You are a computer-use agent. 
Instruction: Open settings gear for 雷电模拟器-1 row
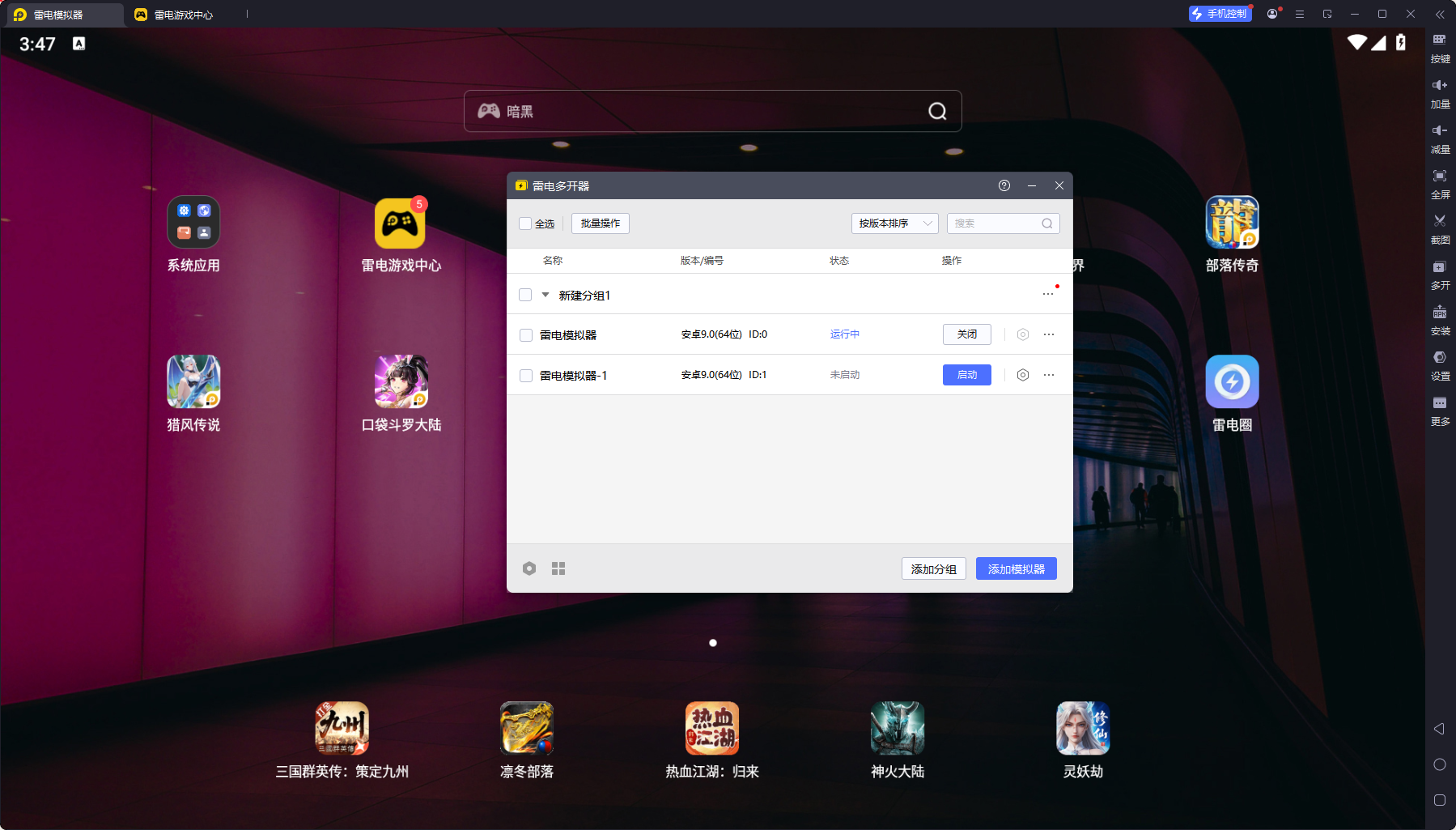1023,375
